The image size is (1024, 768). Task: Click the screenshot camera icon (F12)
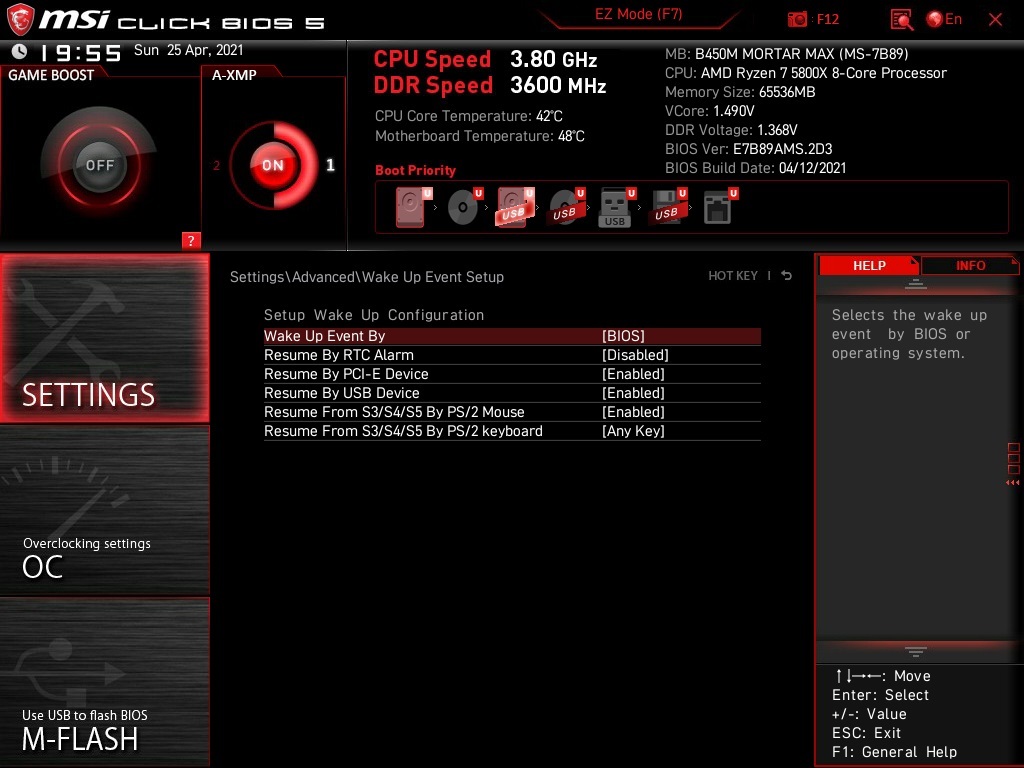click(797, 18)
